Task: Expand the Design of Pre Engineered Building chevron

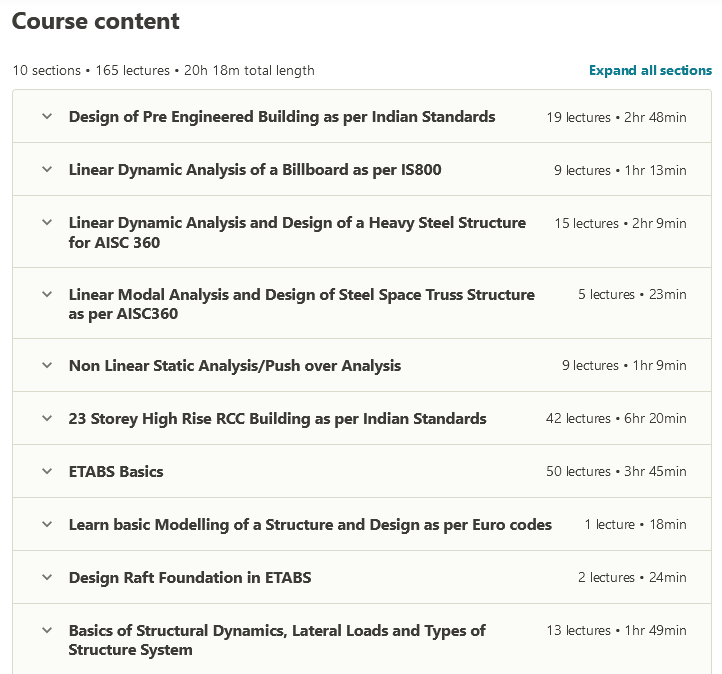Action: tap(46, 116)
